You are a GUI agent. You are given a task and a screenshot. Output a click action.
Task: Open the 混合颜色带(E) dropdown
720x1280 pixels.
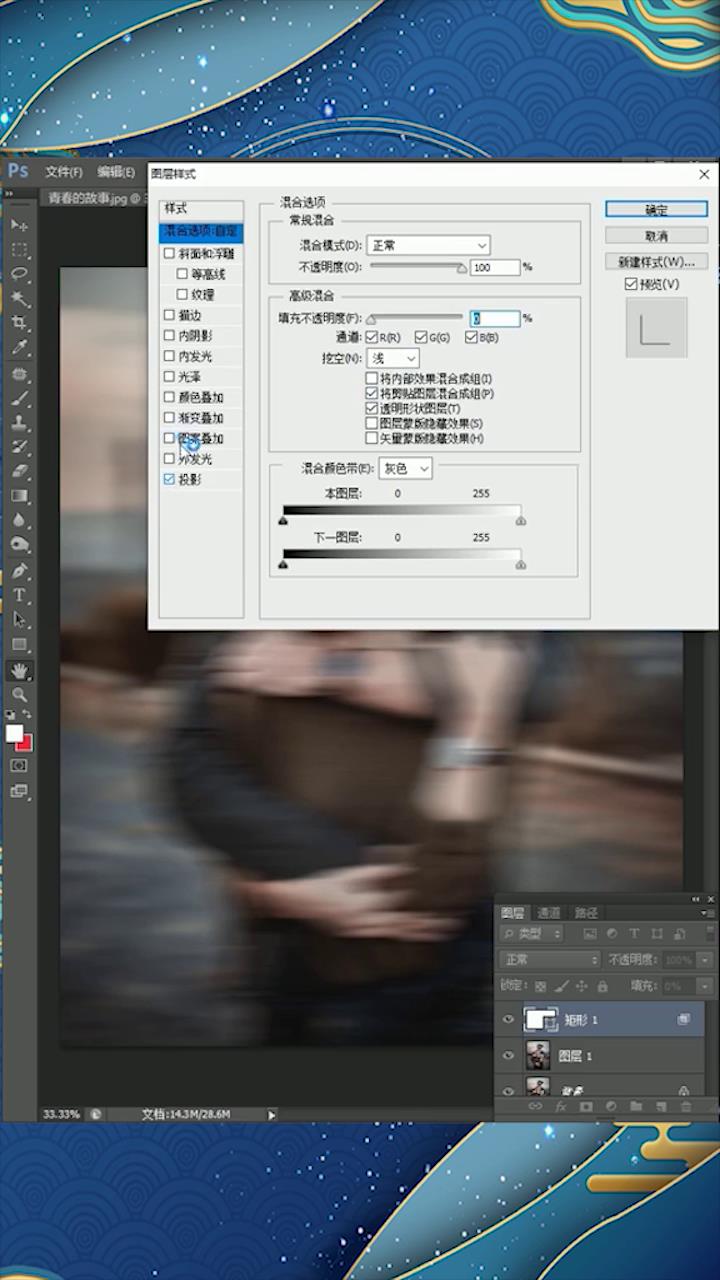pos(405,468)
